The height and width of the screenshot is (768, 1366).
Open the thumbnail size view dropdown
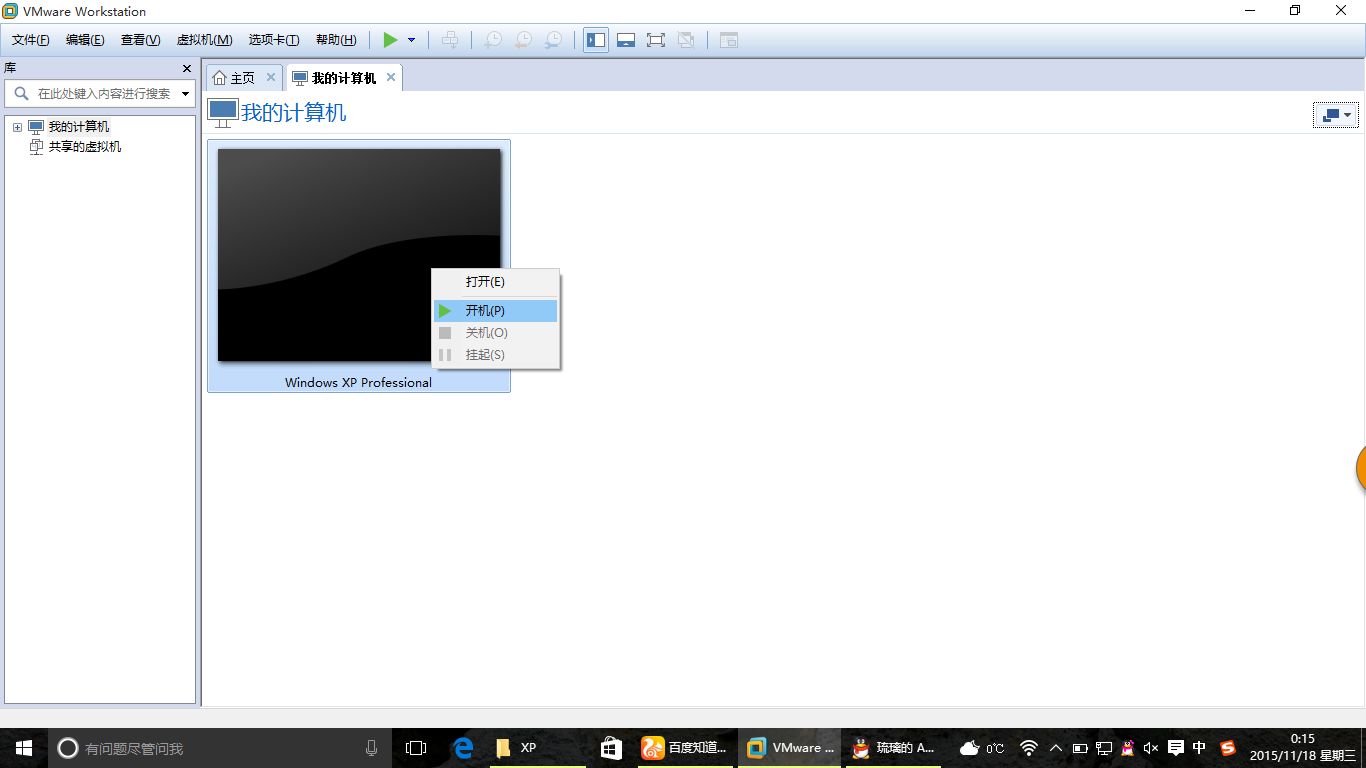click(1335, 115)
